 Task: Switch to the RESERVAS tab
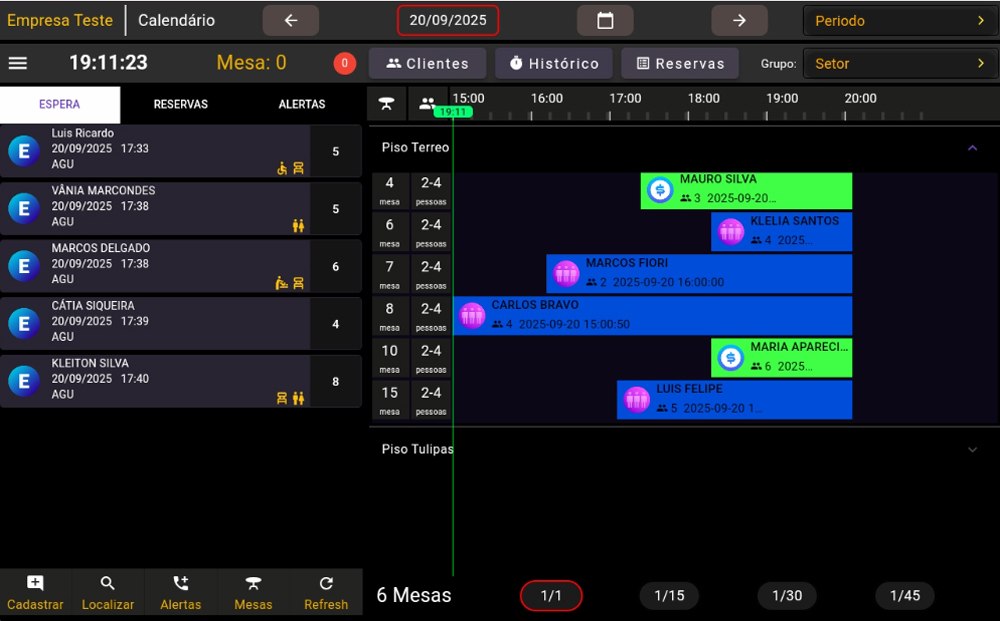[180, 104]
